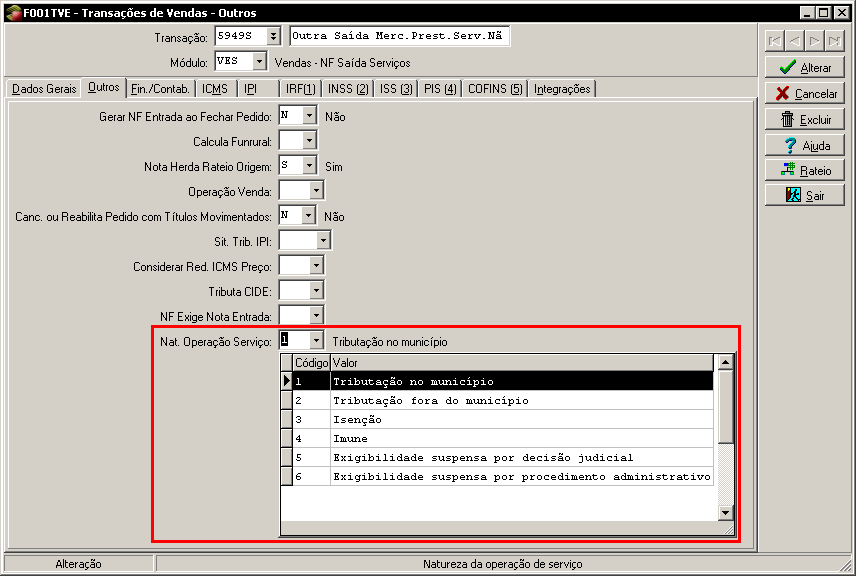Switch to Dados Gerais tab
This screenshot has width=856, height=576.
[44, 89]
